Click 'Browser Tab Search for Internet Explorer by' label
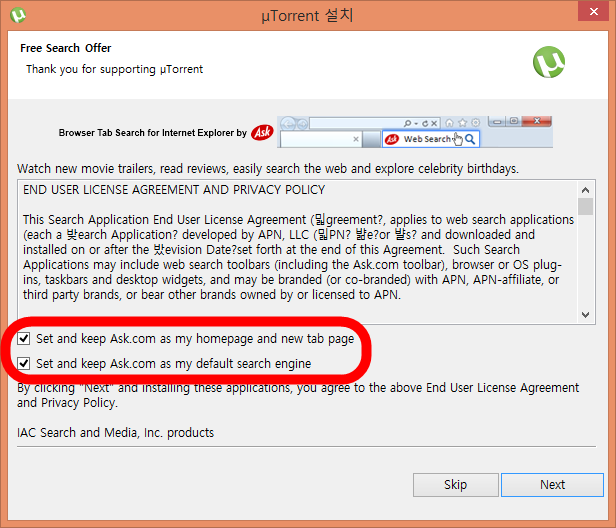This screenshot has width=616, height=528. coord(152,133)
